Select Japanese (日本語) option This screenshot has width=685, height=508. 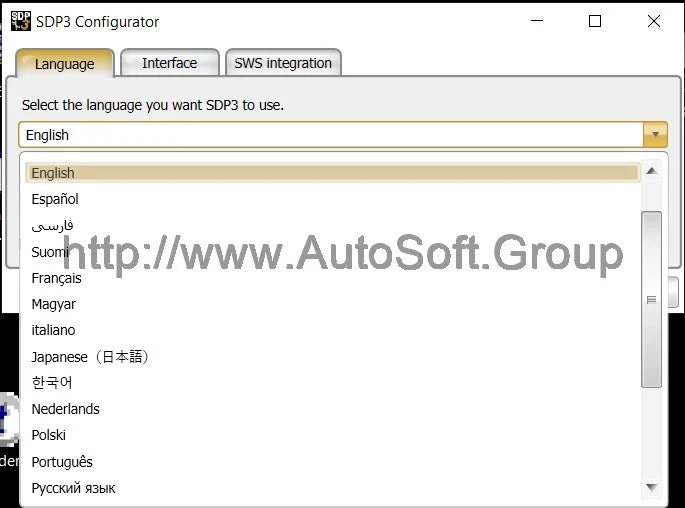[x=90, y=357]
